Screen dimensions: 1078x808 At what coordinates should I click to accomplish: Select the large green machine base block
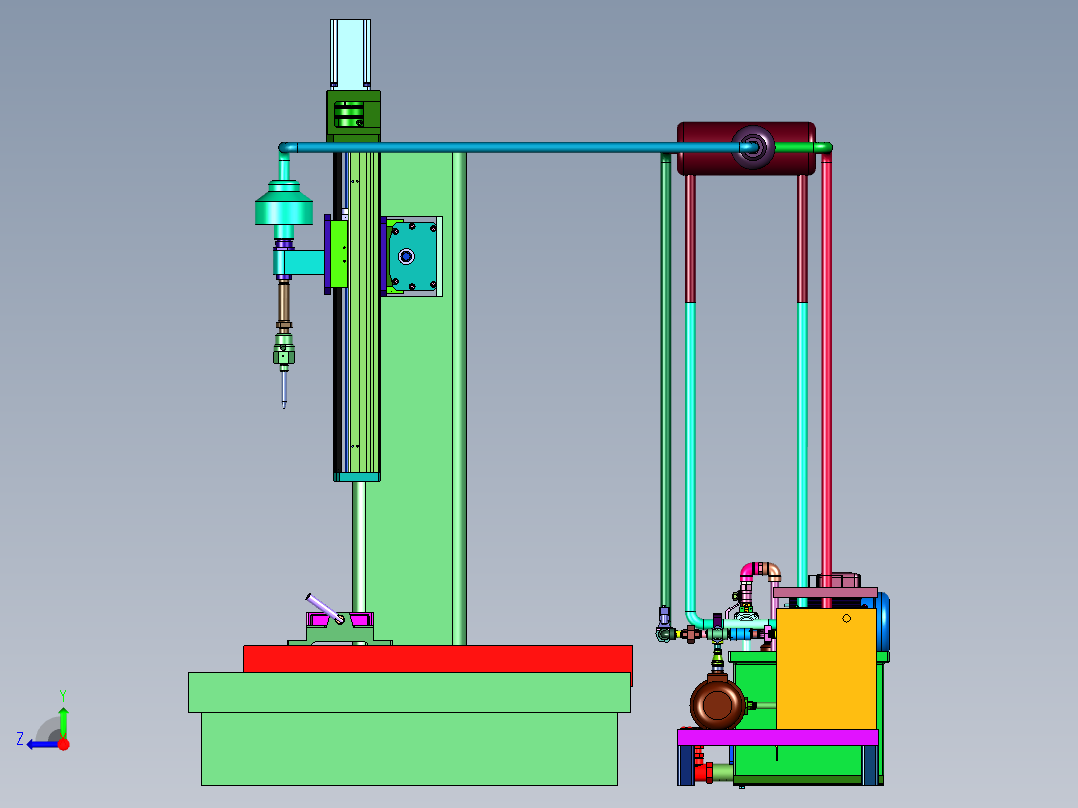point(410,729)
